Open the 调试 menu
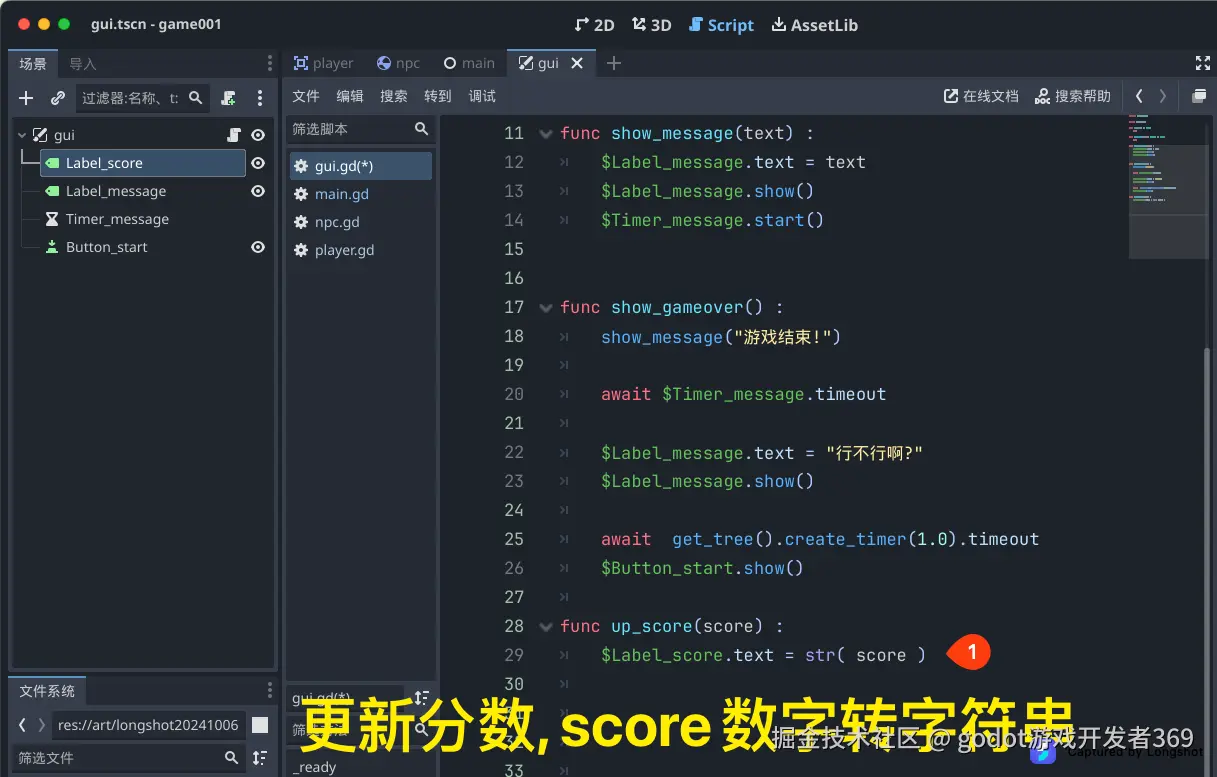The image size is (1217, 777). point(482,96)
